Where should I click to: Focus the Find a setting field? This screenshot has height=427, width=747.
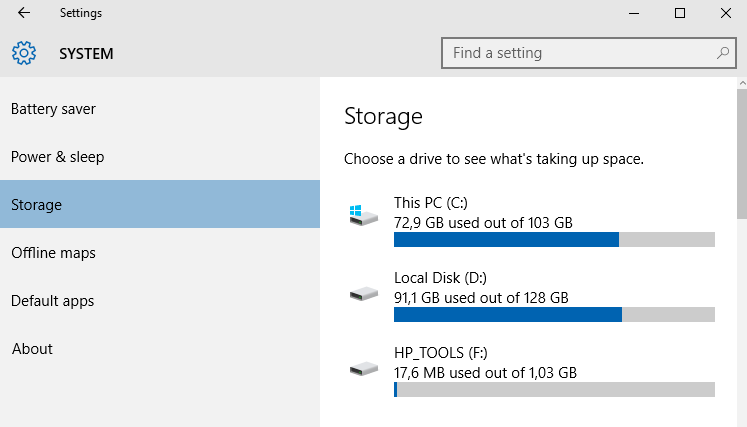589,53
